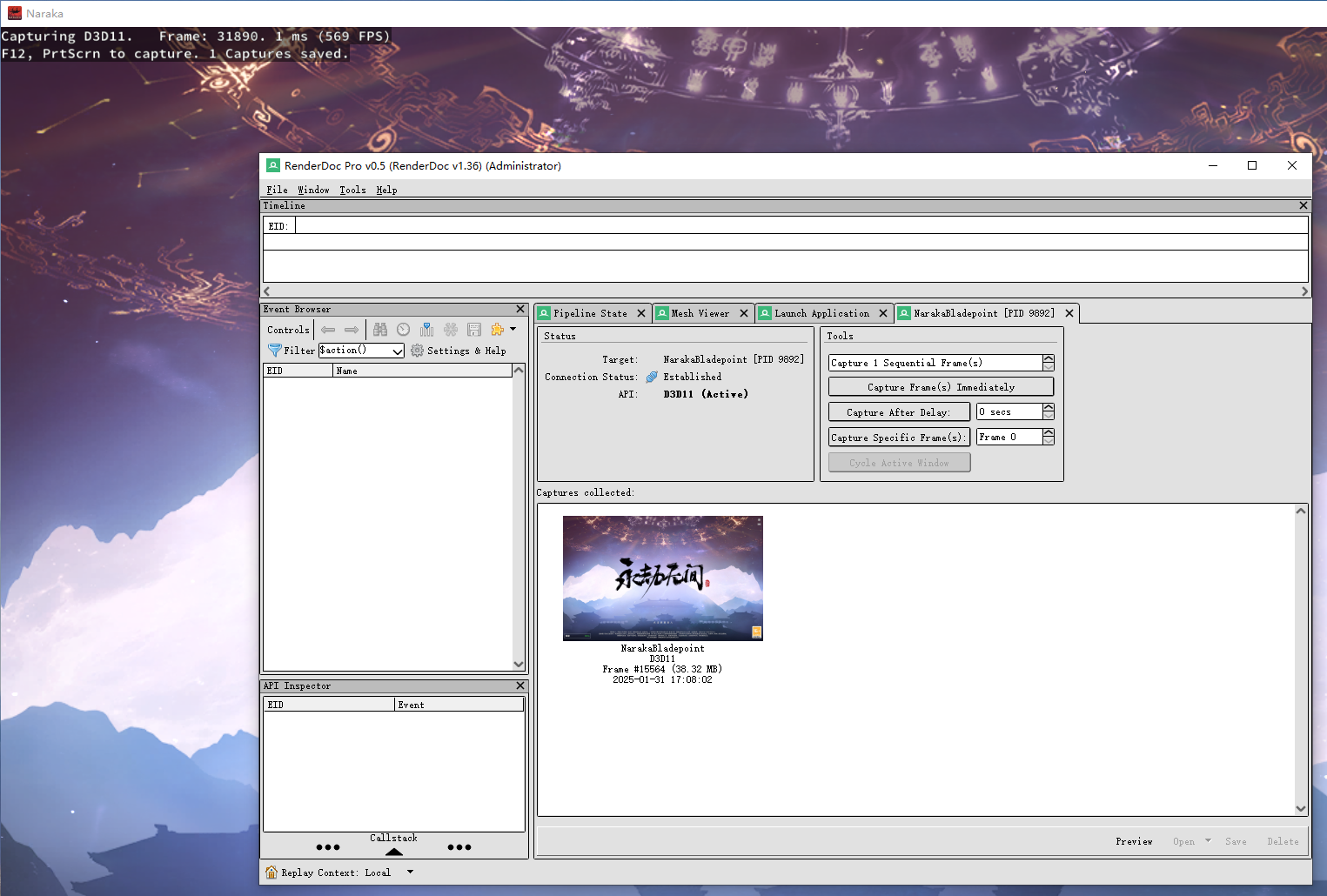Click the back navigation arrow in Event Browser
This screenshot has height=896, width=1327.
(328, 330)
